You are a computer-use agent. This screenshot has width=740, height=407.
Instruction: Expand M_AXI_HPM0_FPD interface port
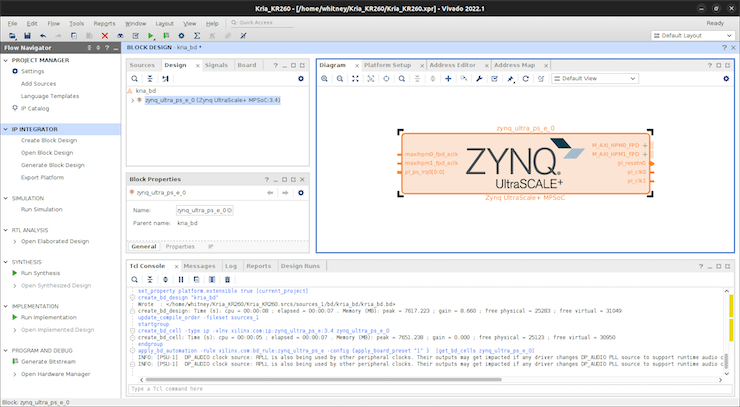645,145
